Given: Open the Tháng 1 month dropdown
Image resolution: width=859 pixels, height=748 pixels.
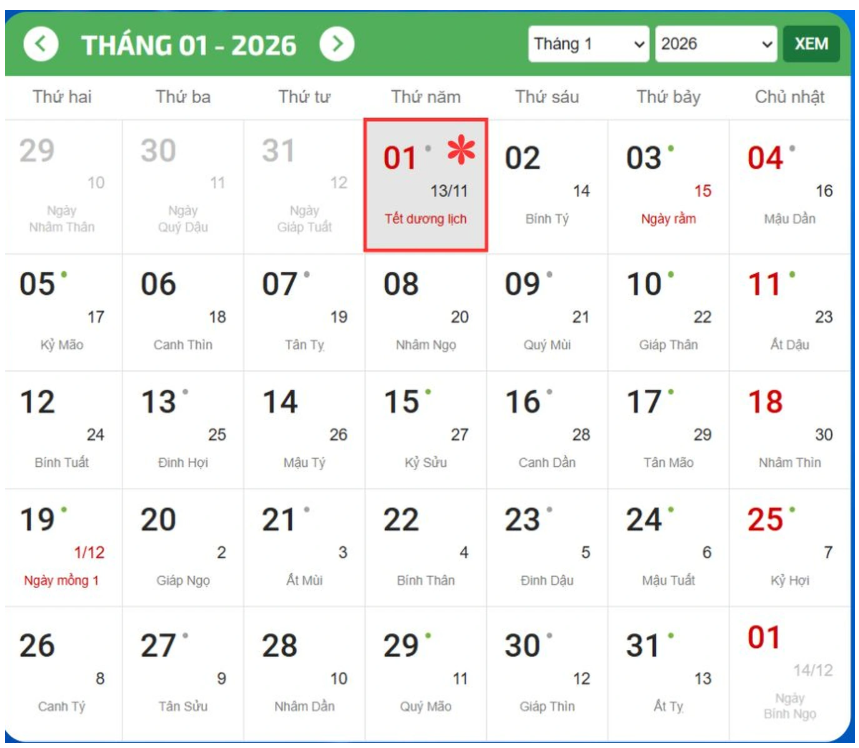Looking at the screenshot, I should [x=589, y=45].
